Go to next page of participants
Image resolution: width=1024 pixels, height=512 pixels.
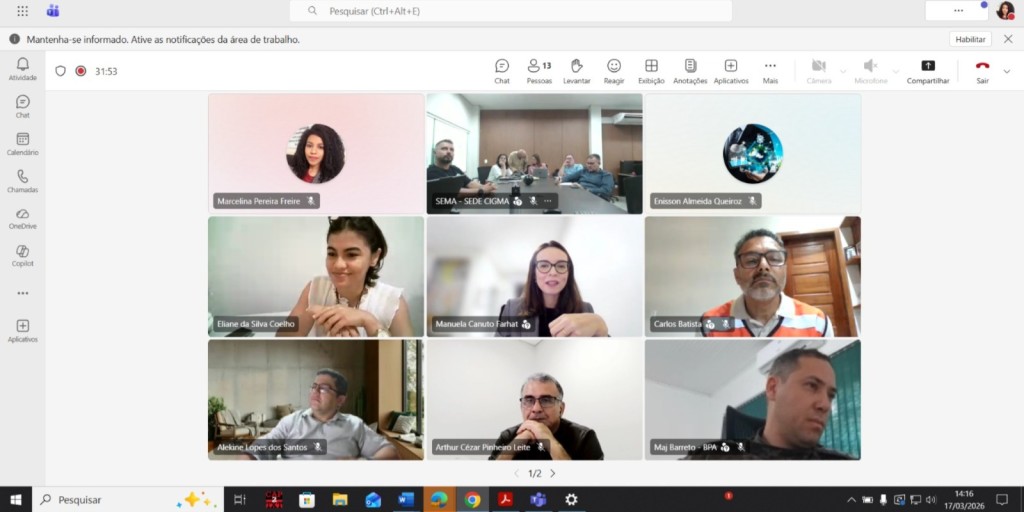(x=552, y=474)
